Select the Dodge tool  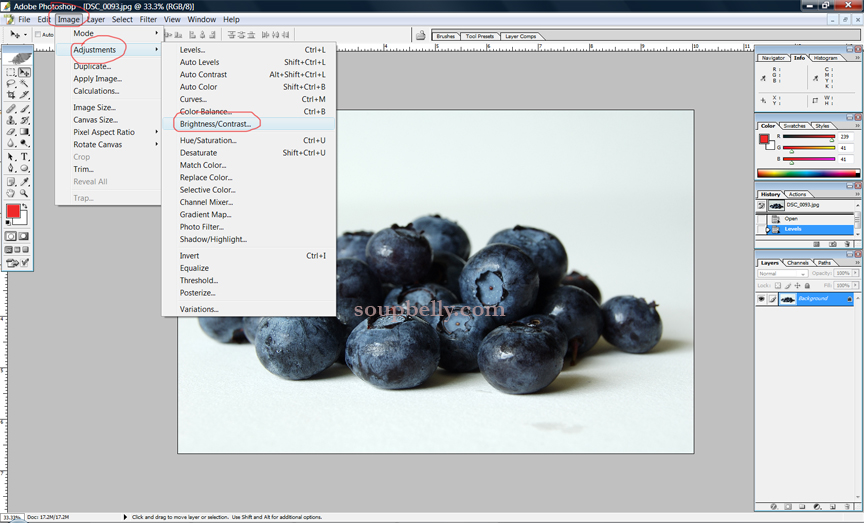[24, 143]
